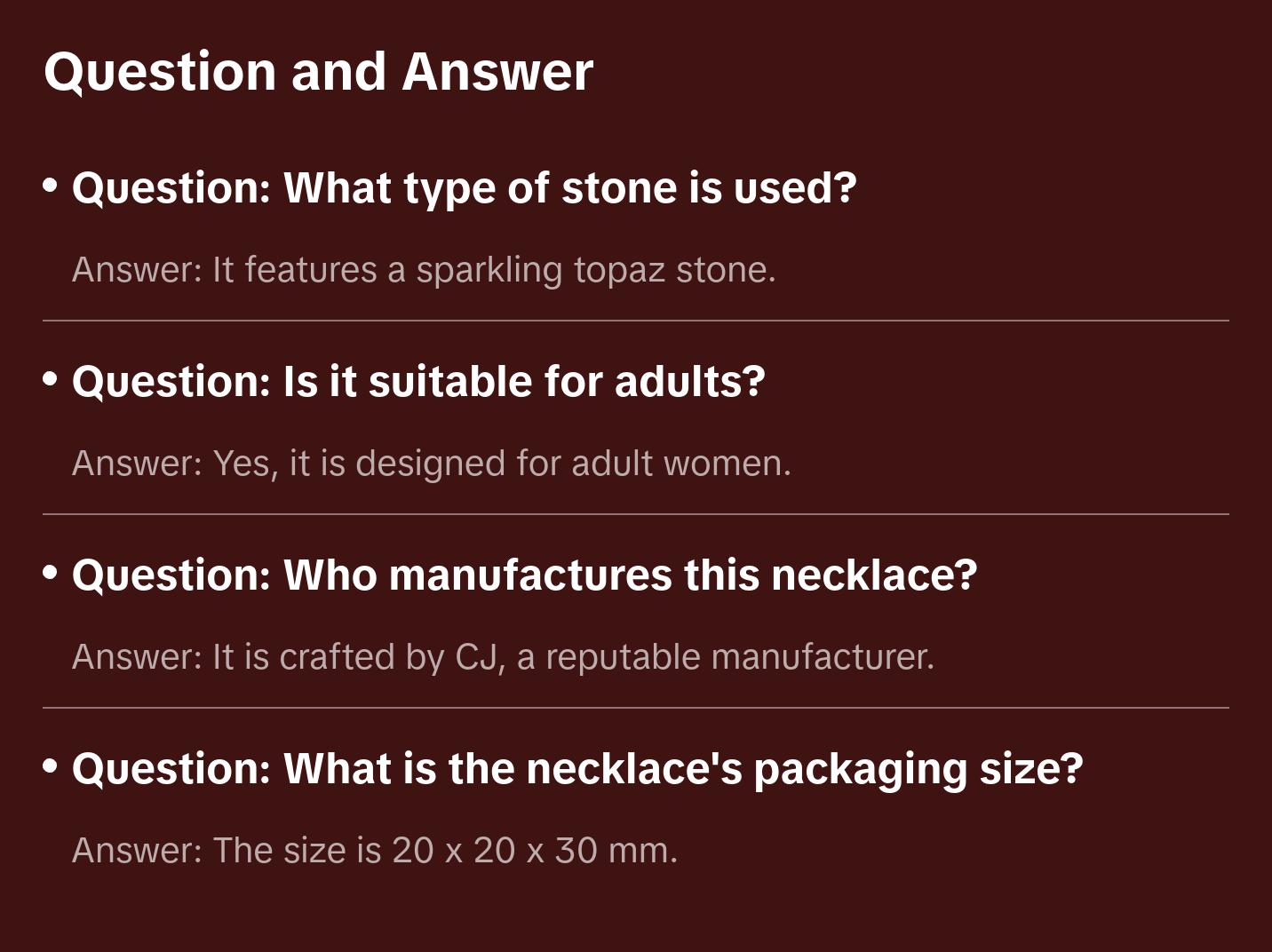Image resolution: width=1272 pixels, height=952 pixels.
Task: Select the stone type question
Action: coord(464,188)
